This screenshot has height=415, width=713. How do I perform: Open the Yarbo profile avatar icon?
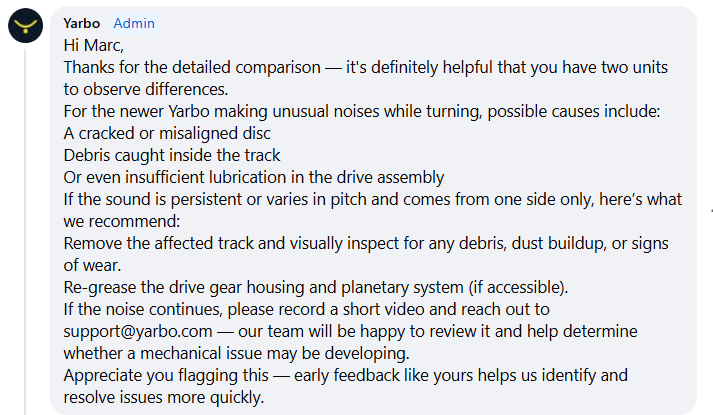pyautogui.click(x=25, y=25)
